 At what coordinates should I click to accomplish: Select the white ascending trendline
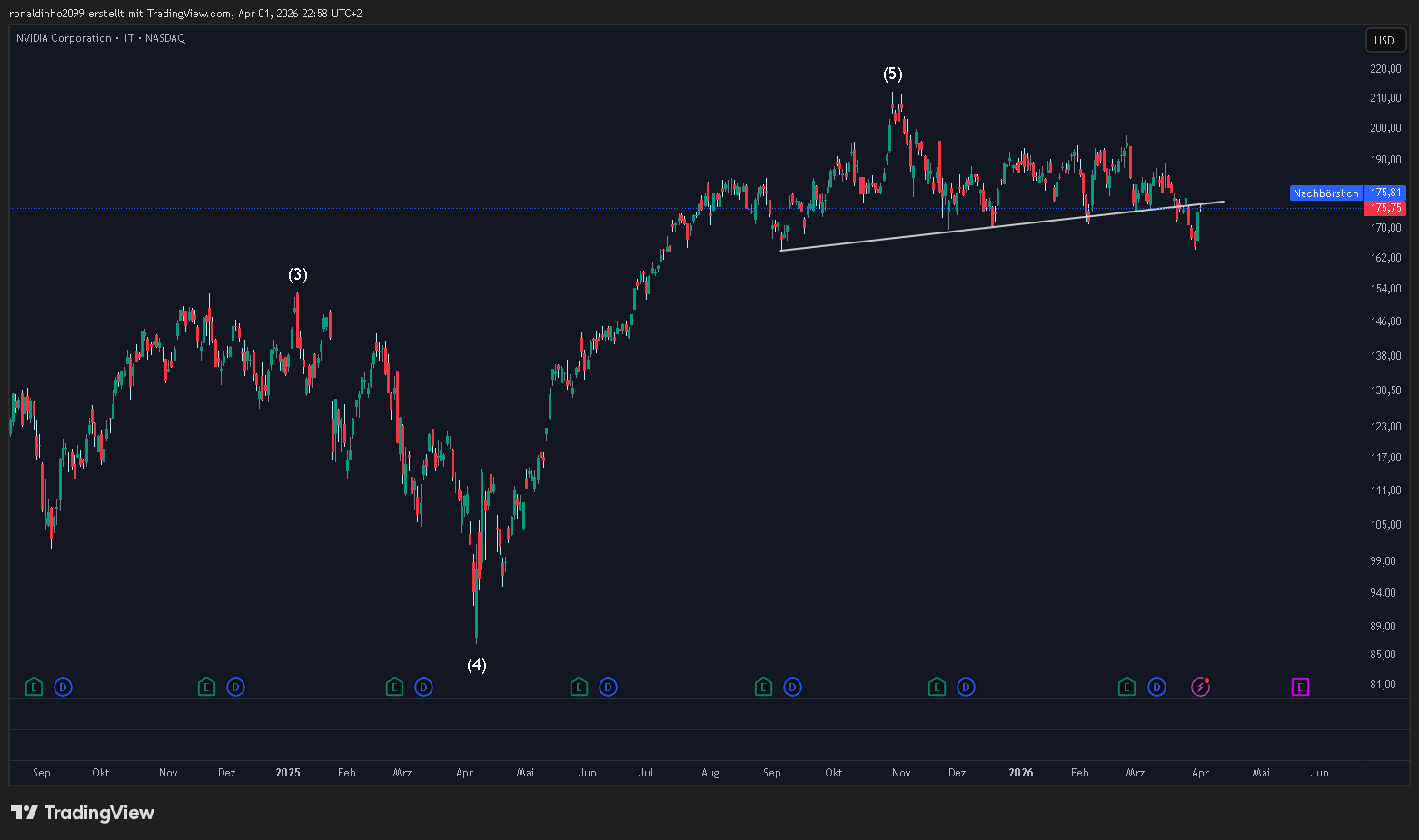click(x=1002, y=225)
